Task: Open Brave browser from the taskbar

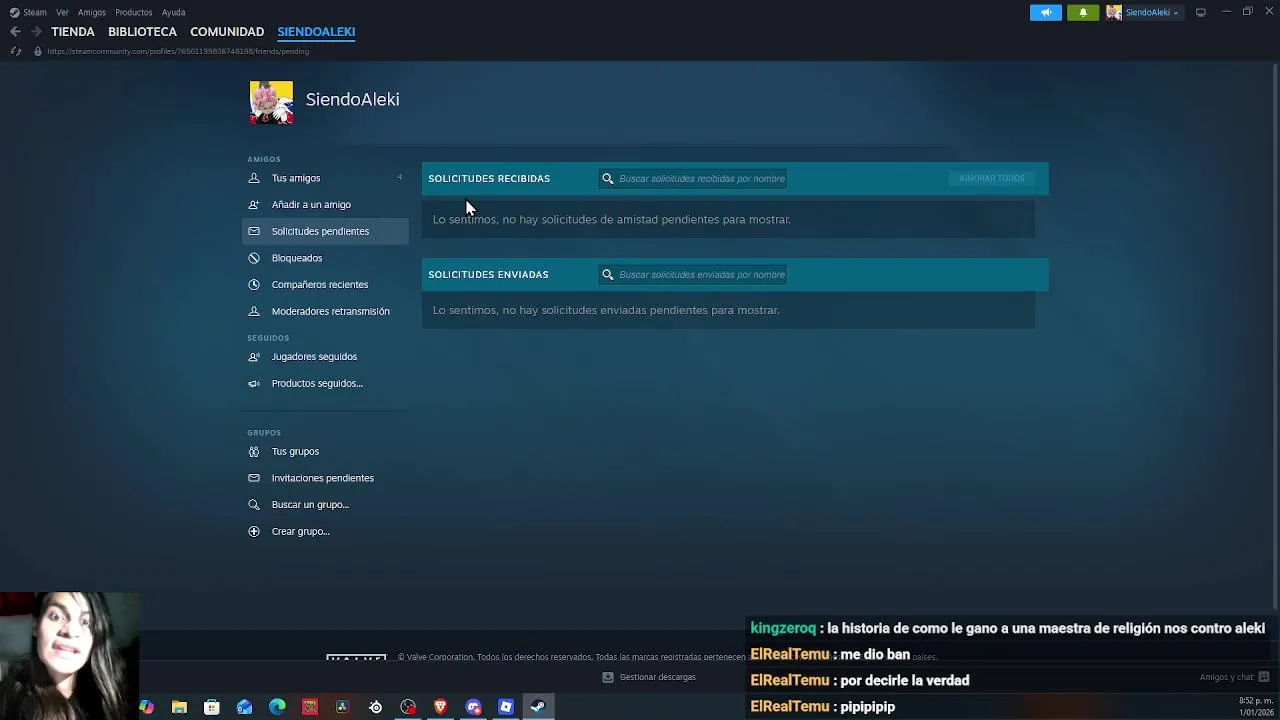Action: [x=440, y=707]
